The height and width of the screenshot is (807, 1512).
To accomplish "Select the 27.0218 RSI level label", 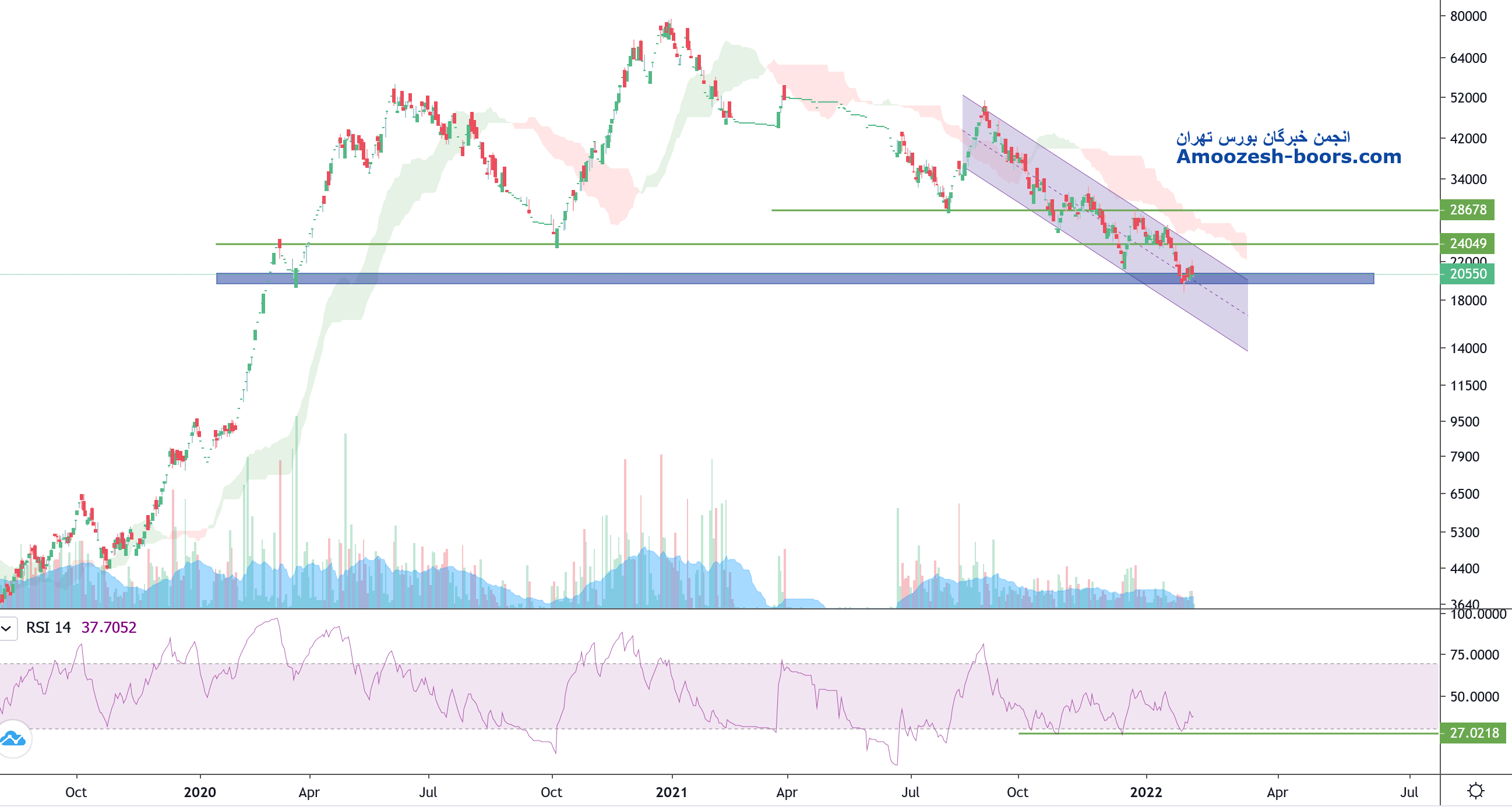I will tap(1474, 733).
